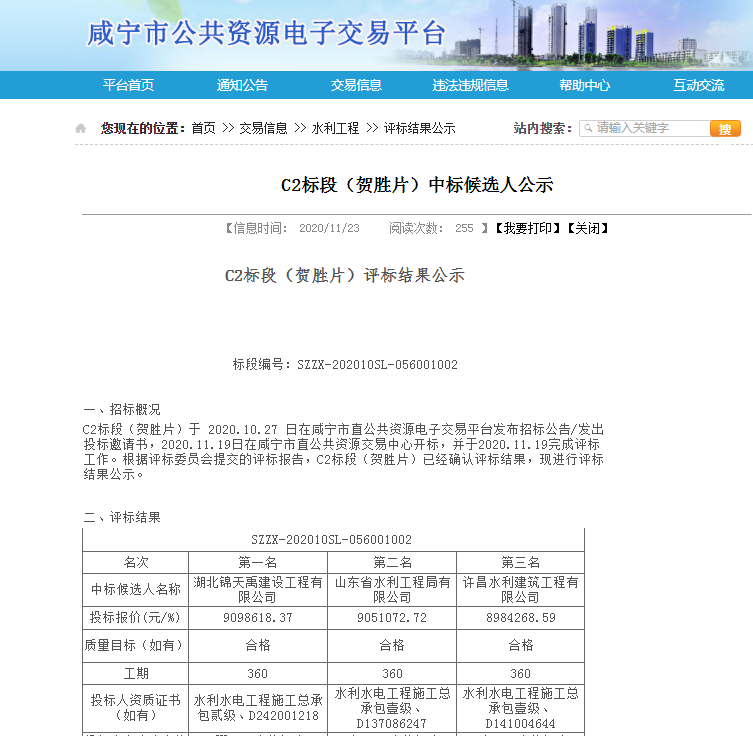Navigate to 水利工程 in the breadcrumb

click(x=335, y=128)
